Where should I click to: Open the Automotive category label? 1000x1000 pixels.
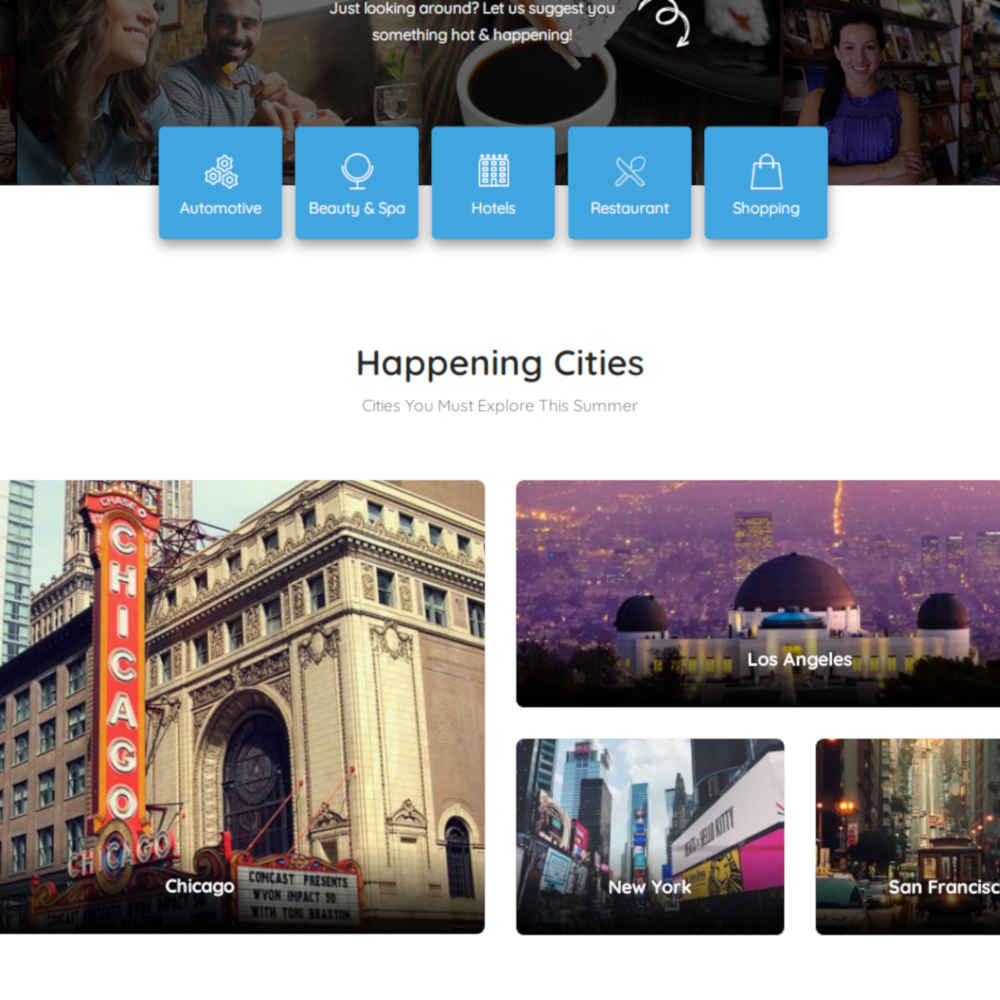[220, 208]
